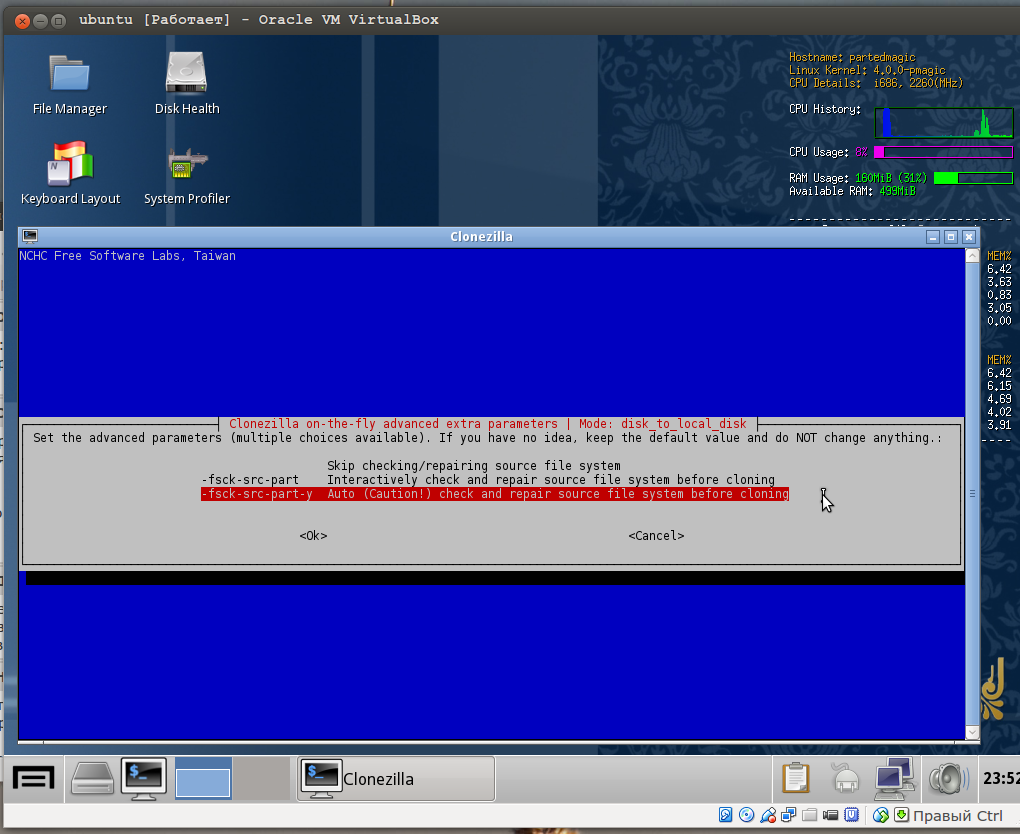Click the Clonezilla terminal scrollbar up arrow
The width and height of the screenshot is (1020, 834).
coord(972,256)
